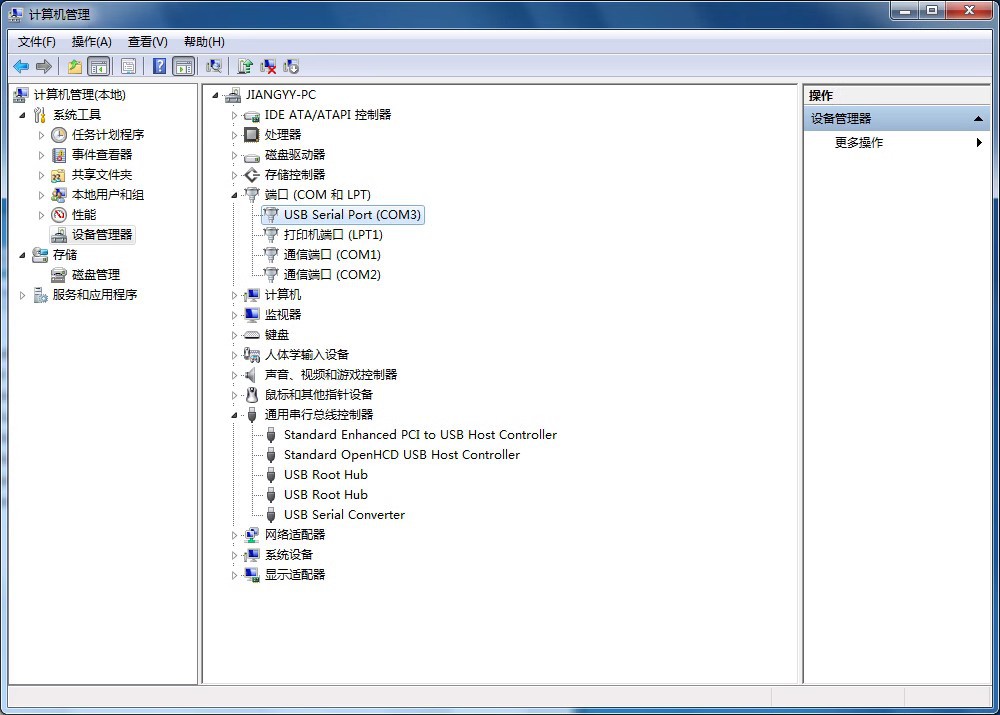Expand the 共享文件夹 node
This screenshot has width=1000, height=715.
click(x=41, y=175)
